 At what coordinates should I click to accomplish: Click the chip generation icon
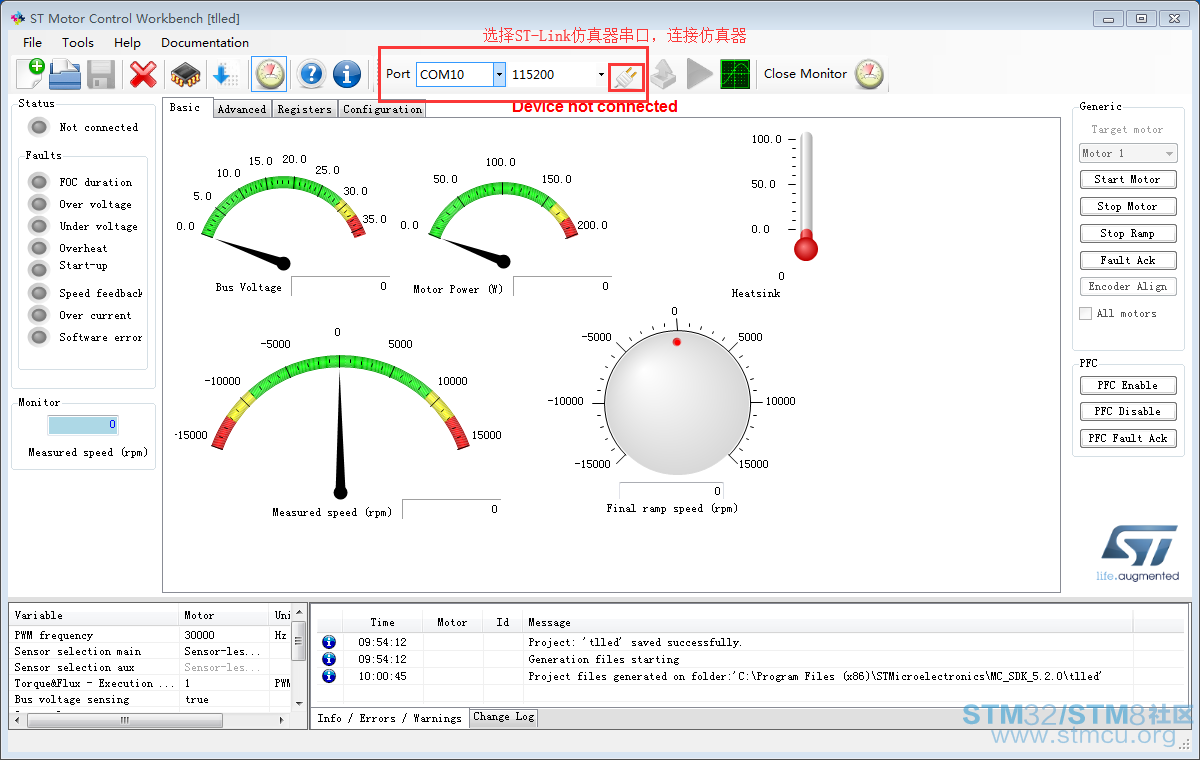[x=185, y=74]
